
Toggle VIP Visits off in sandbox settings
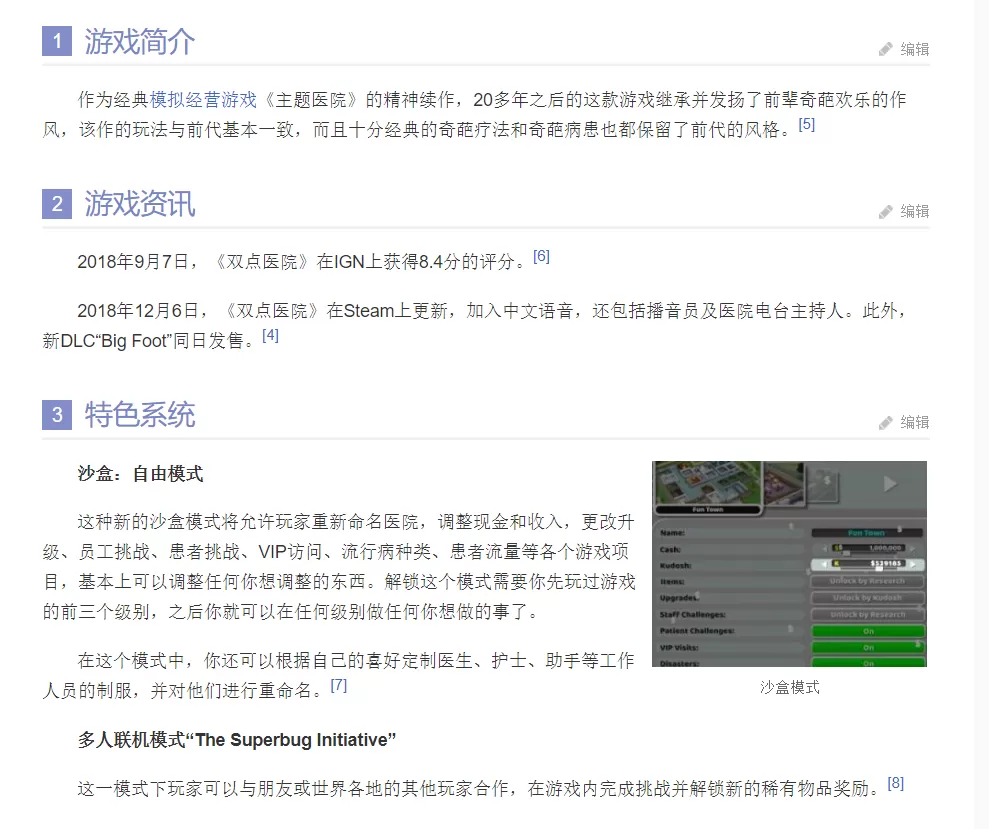pos(868,648)
